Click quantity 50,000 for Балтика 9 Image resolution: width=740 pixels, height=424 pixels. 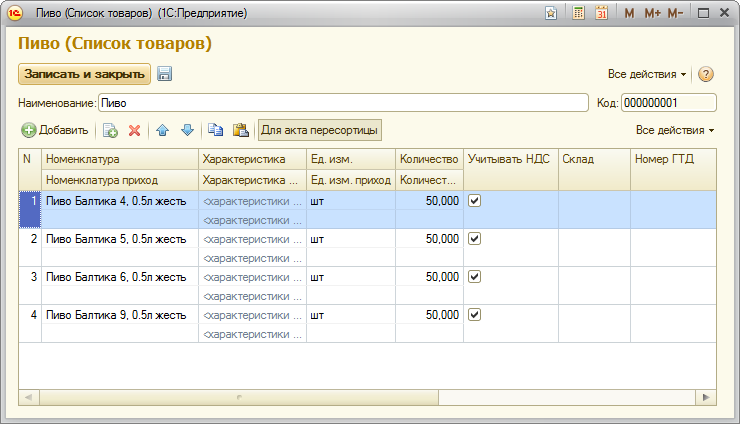[x=429, y=315]
